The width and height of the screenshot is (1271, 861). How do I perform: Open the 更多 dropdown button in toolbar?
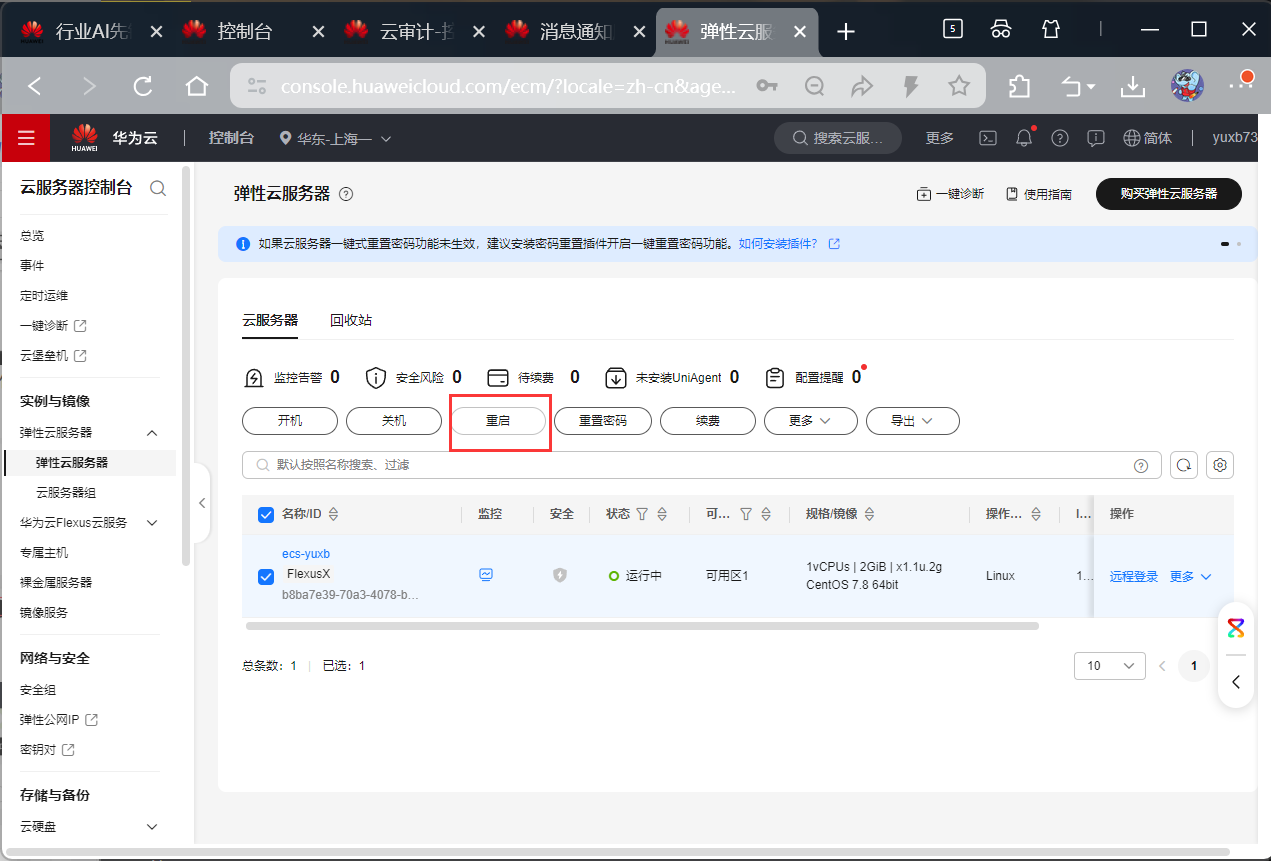tap(810, 421)
